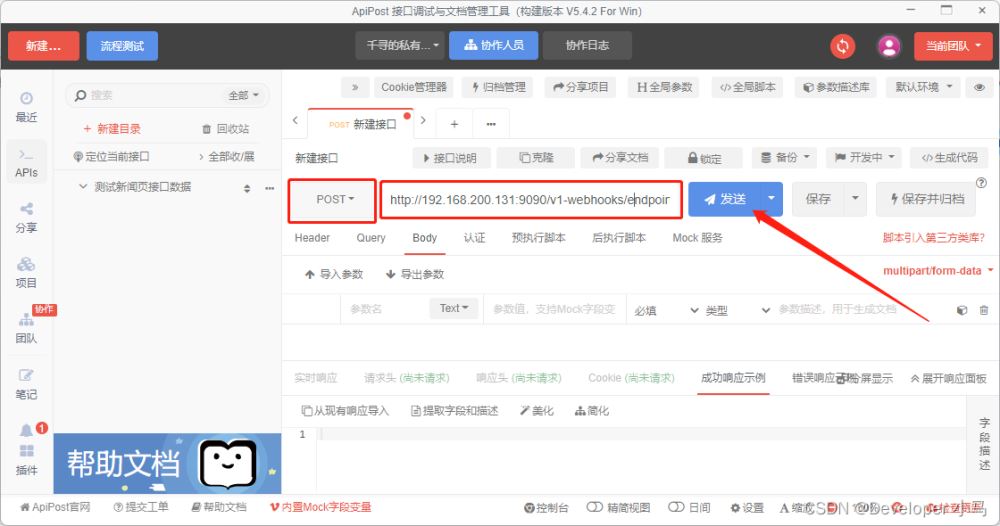Delete the parameter row with trash icon
The image size is (1000, 526).
984,310
